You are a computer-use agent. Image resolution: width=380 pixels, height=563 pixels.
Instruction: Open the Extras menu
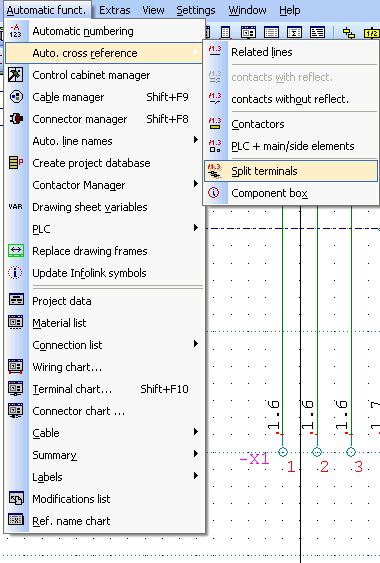coord(115,10)
